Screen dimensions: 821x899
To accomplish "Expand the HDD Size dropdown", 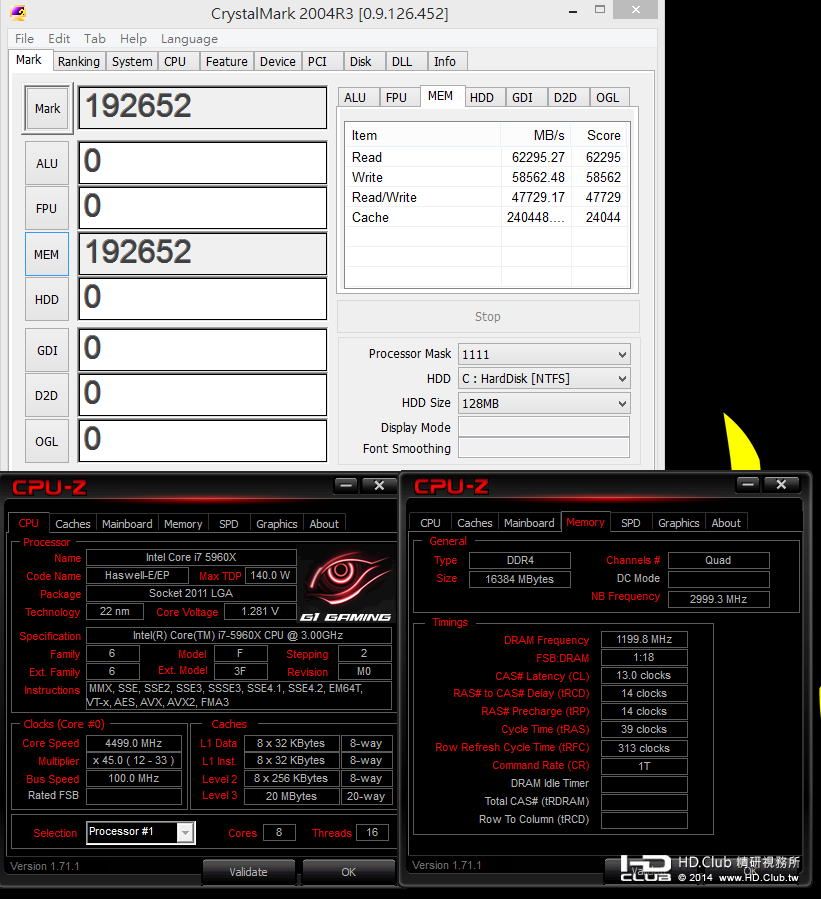I will (622, 403).
